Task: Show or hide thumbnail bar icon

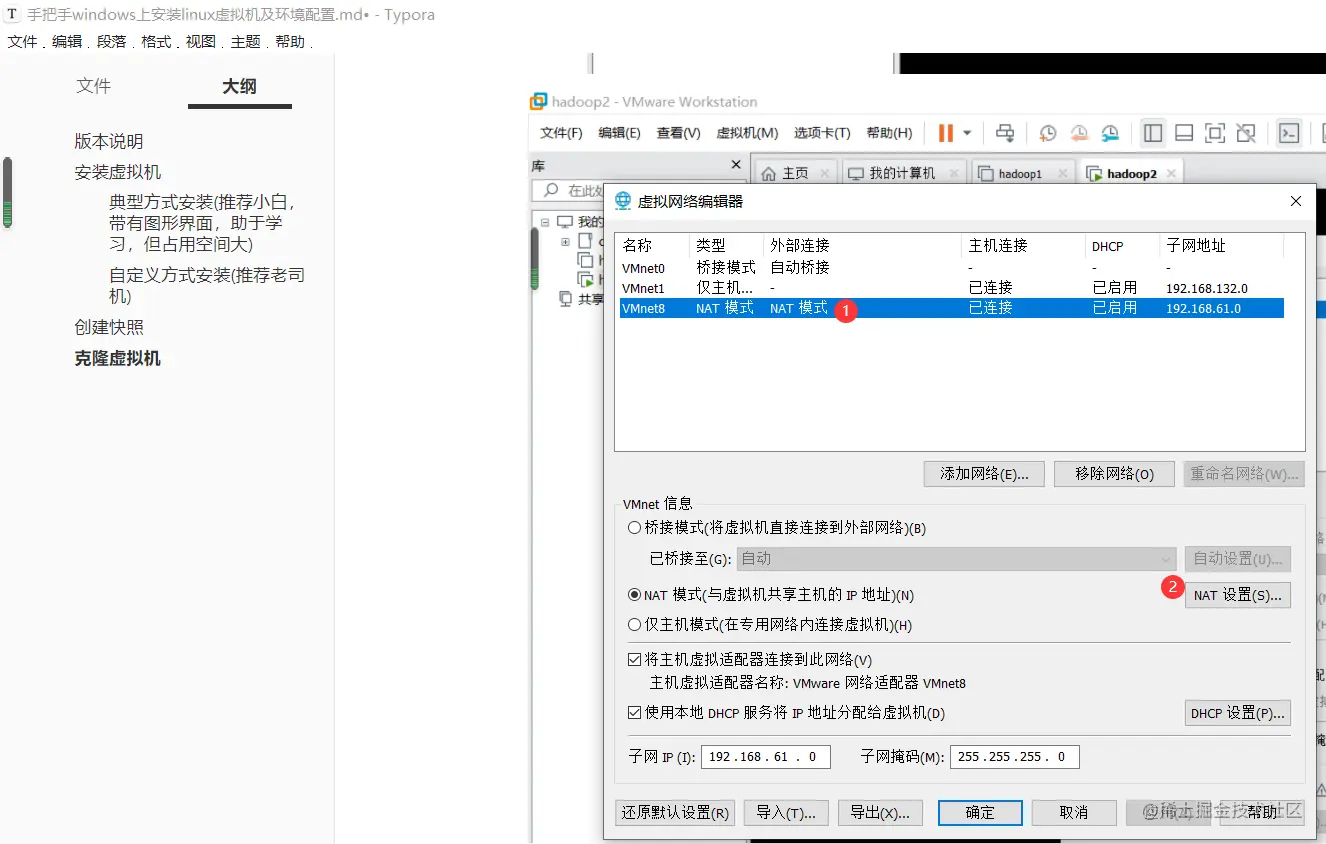Action: (x=1182, y=132)
